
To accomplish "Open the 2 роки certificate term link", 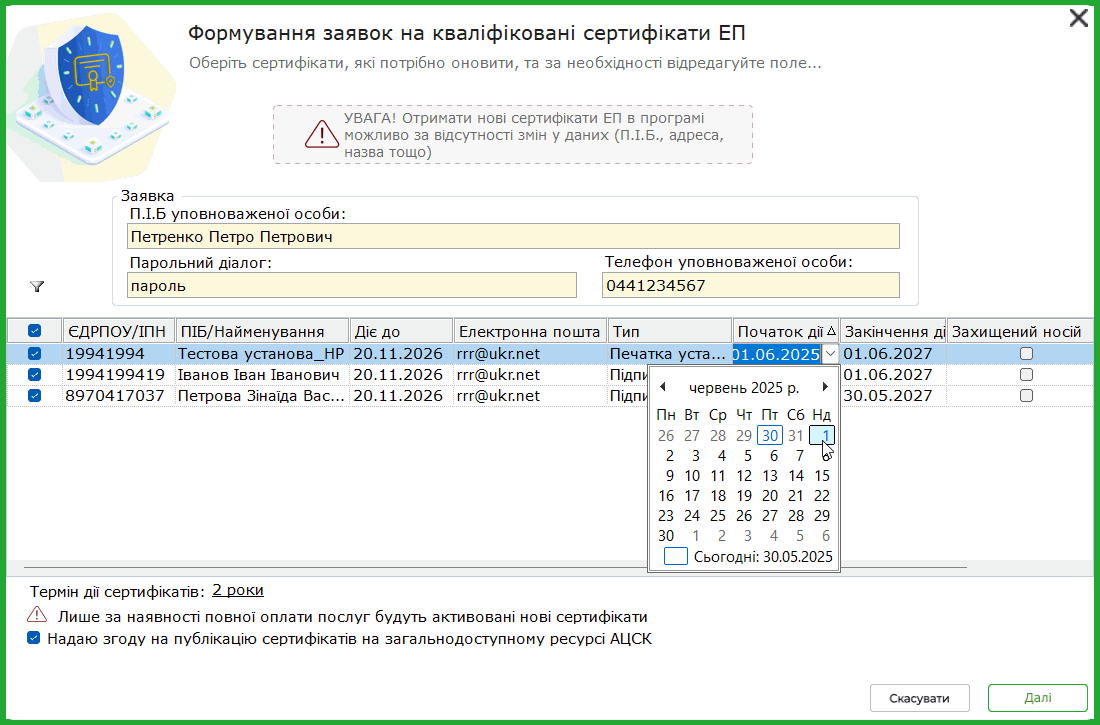I will pos(238,590).
